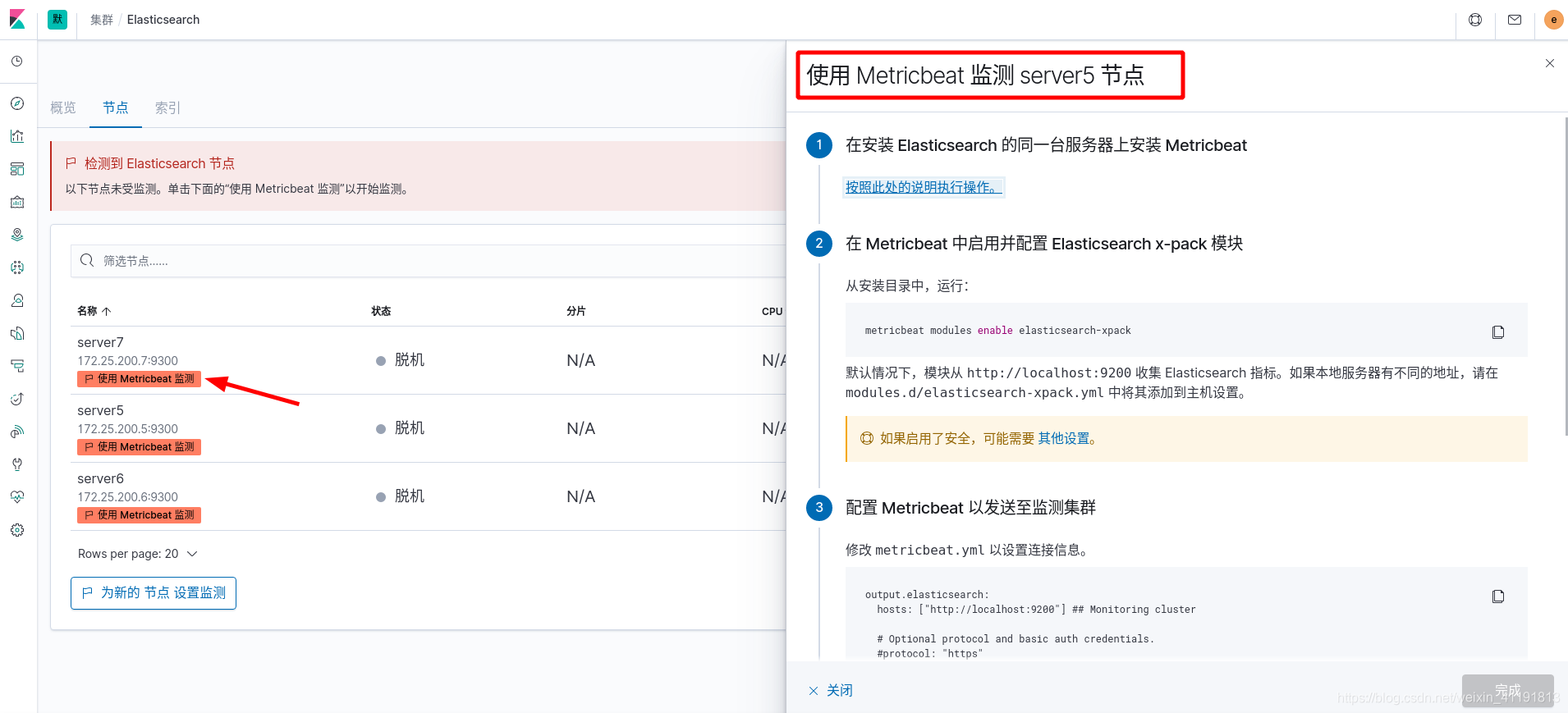
Task: Open the Kibana home logo
Action: [x=17, y=19]
